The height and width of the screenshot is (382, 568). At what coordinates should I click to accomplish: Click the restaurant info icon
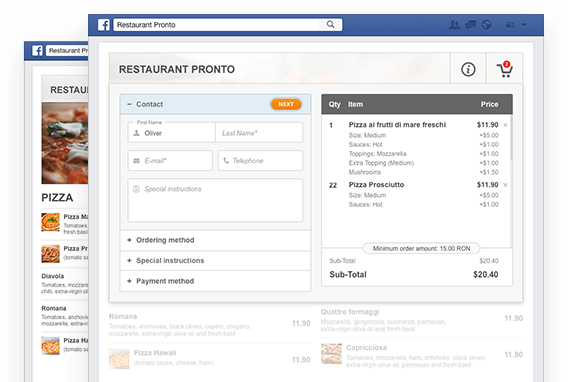point(468,69)
